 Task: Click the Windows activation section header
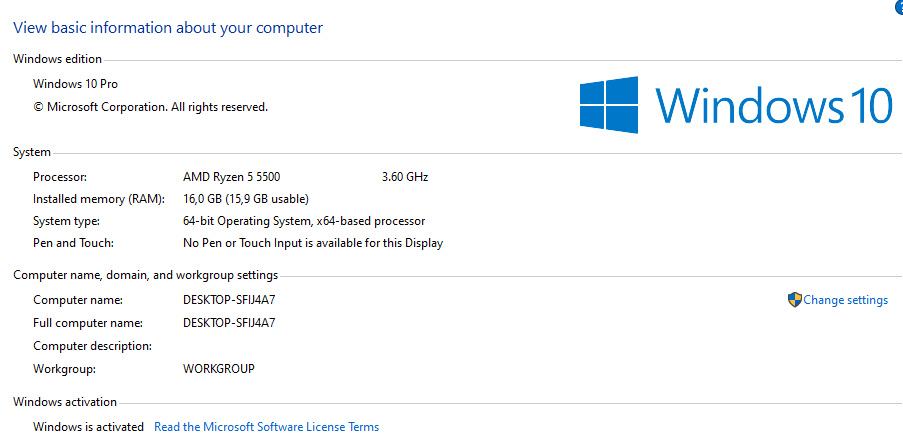pyautogui.click(x=65, y=402)
